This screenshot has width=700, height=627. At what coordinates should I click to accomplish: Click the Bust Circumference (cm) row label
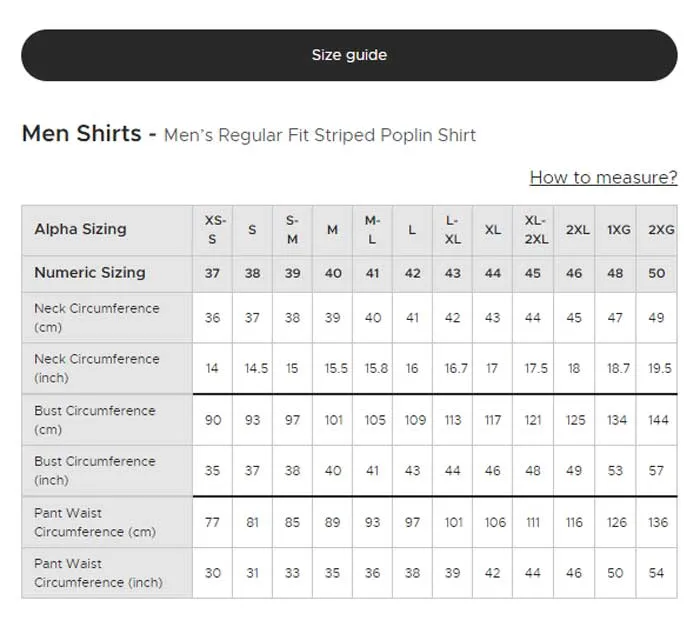coord(95,420)
